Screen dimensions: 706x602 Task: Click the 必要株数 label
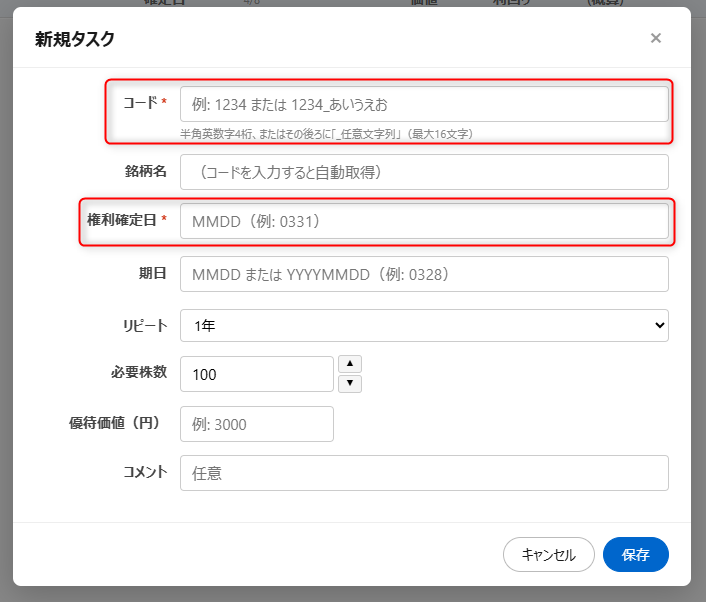138,372
